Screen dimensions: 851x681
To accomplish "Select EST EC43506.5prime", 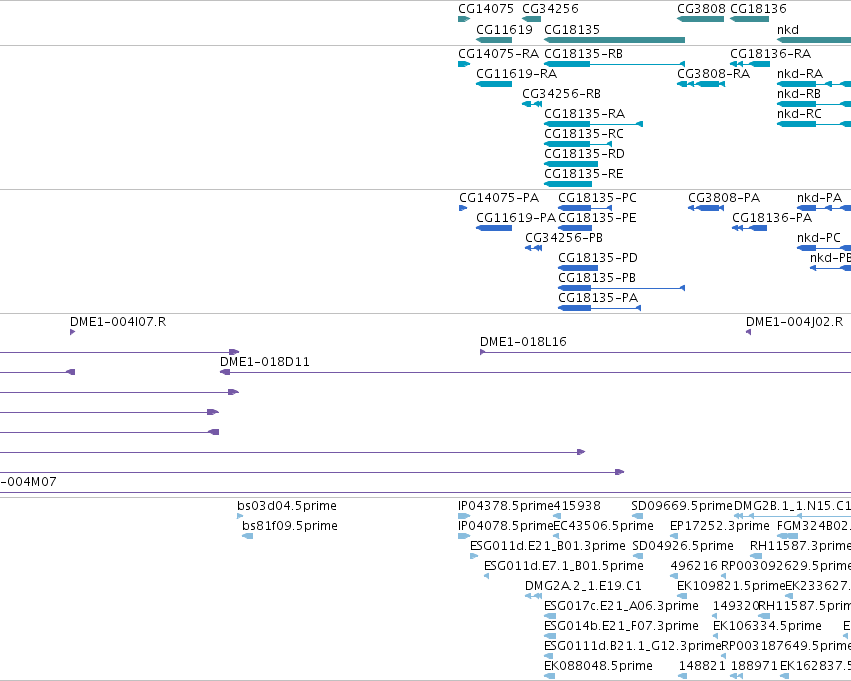I will (x=603, y=526).
